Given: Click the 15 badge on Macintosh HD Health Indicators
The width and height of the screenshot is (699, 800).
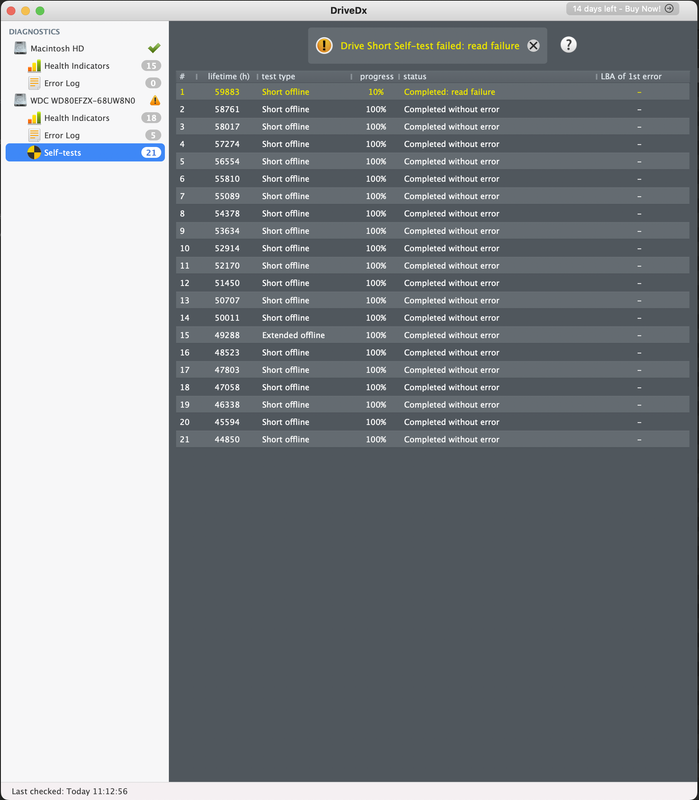Looking at the screenshot, I should tap(151, 66).
